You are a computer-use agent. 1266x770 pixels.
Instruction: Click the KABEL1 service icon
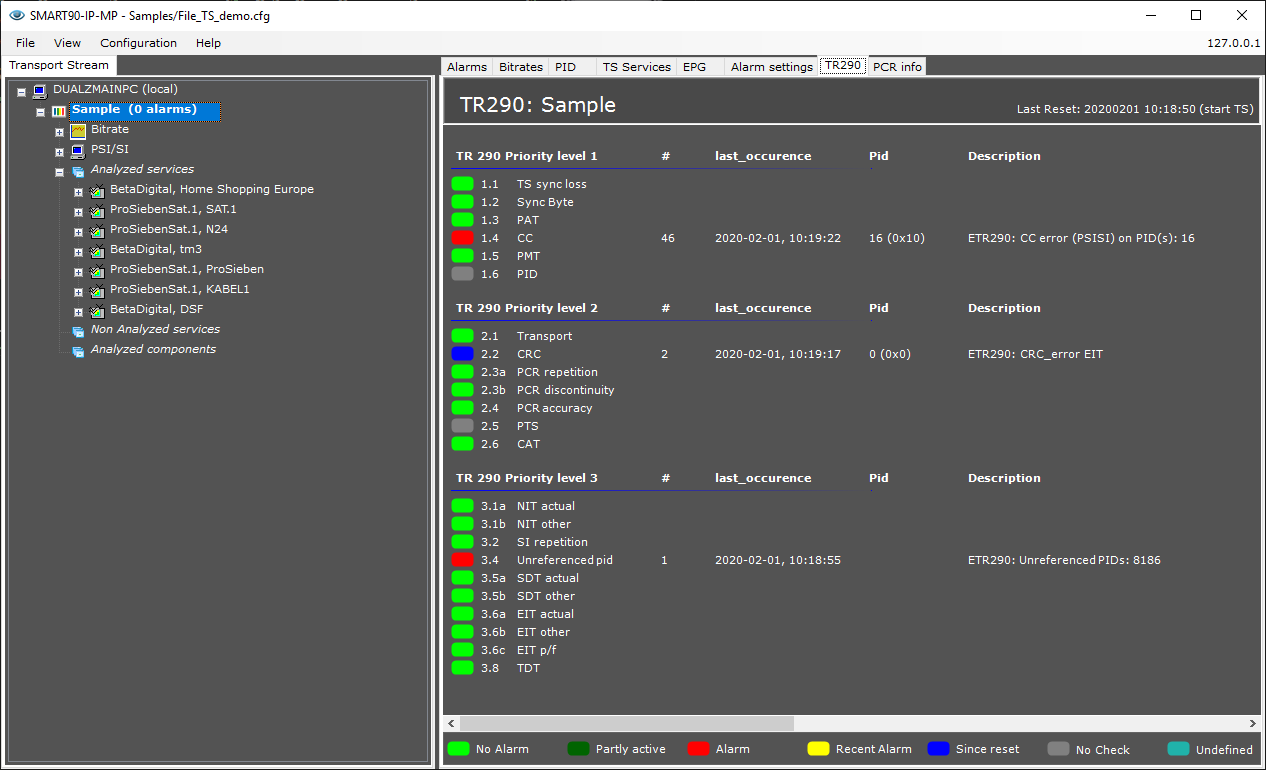pos(97,290)
